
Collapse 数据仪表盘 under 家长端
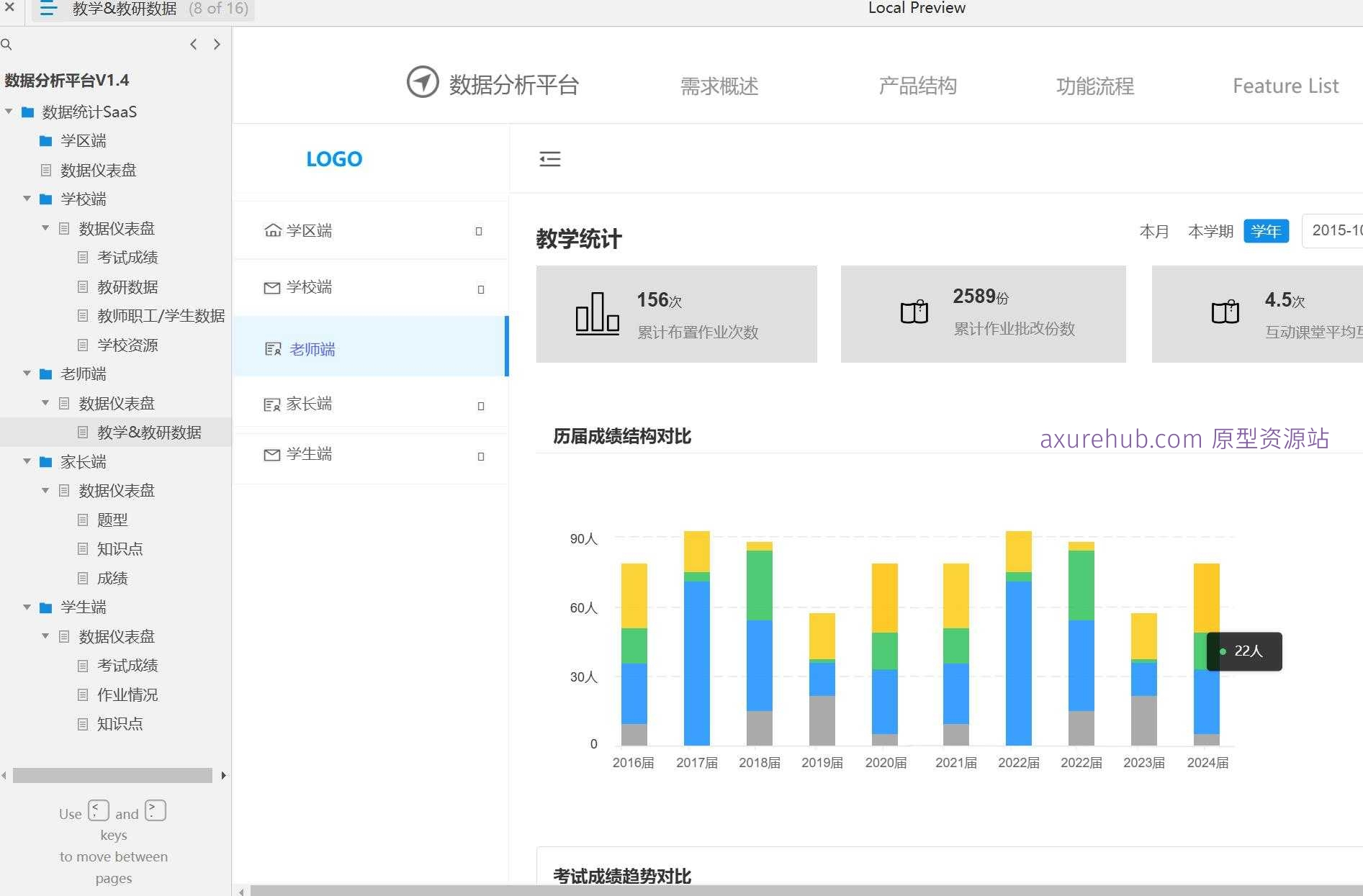pyautogui.click(x=45, y=490)
